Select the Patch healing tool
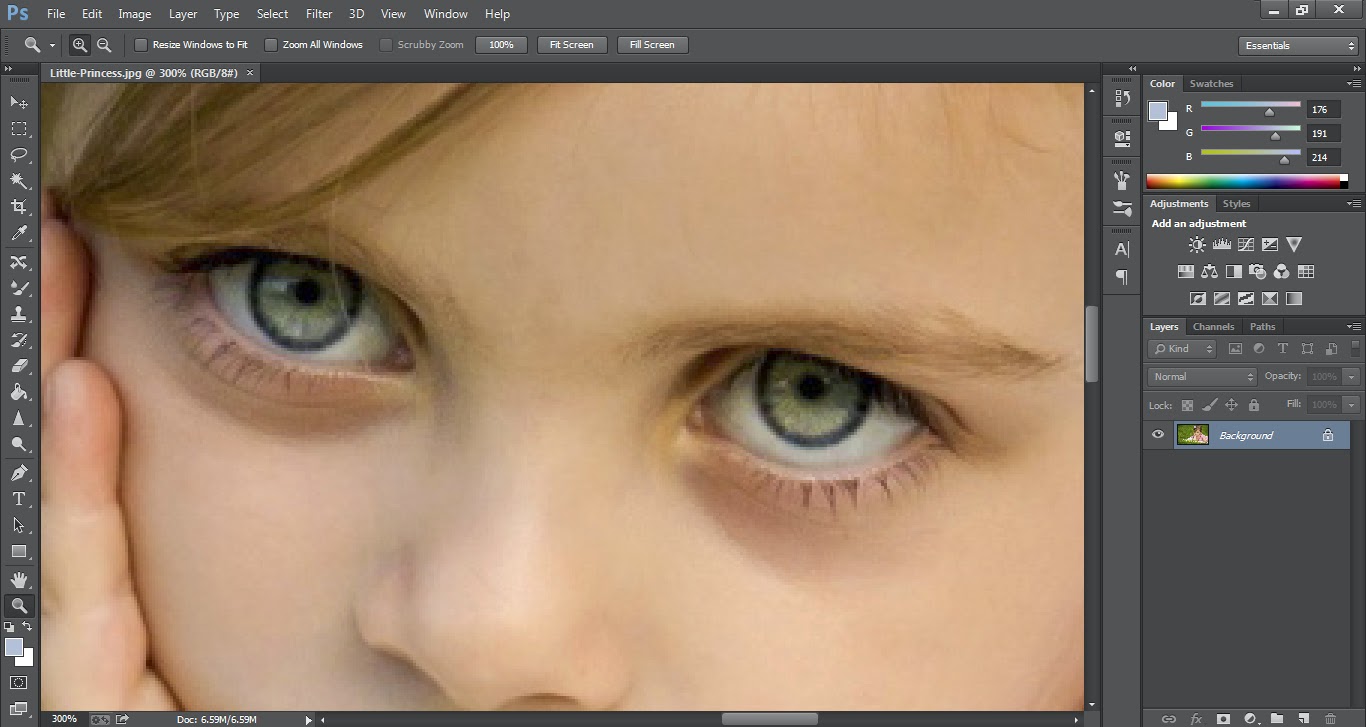Screen dimensions: 1366x727 (x=19, y=262)
